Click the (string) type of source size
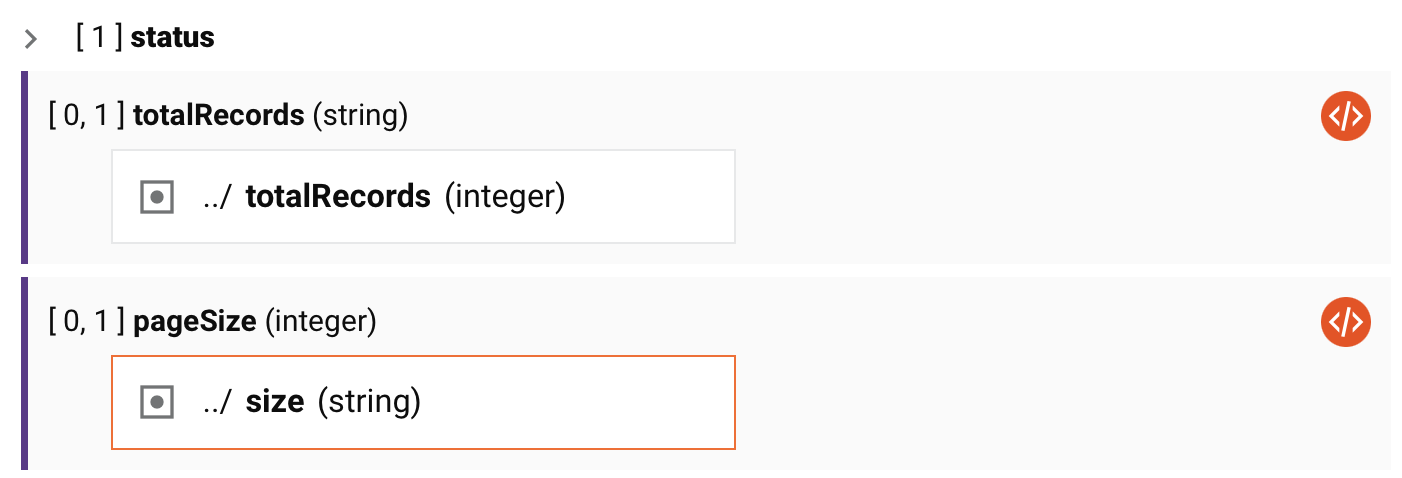 click(x=369, y=402)
